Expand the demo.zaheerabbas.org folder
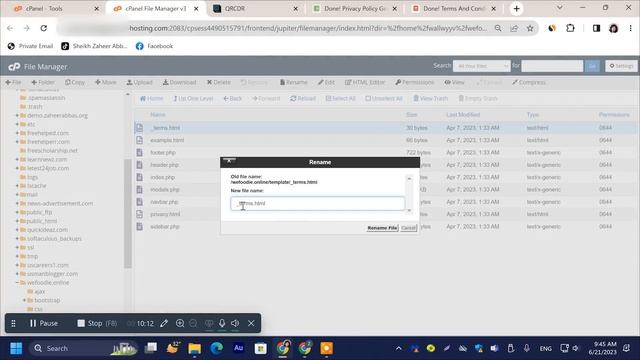Screen dimensions: 640x360 pos(17,116)
